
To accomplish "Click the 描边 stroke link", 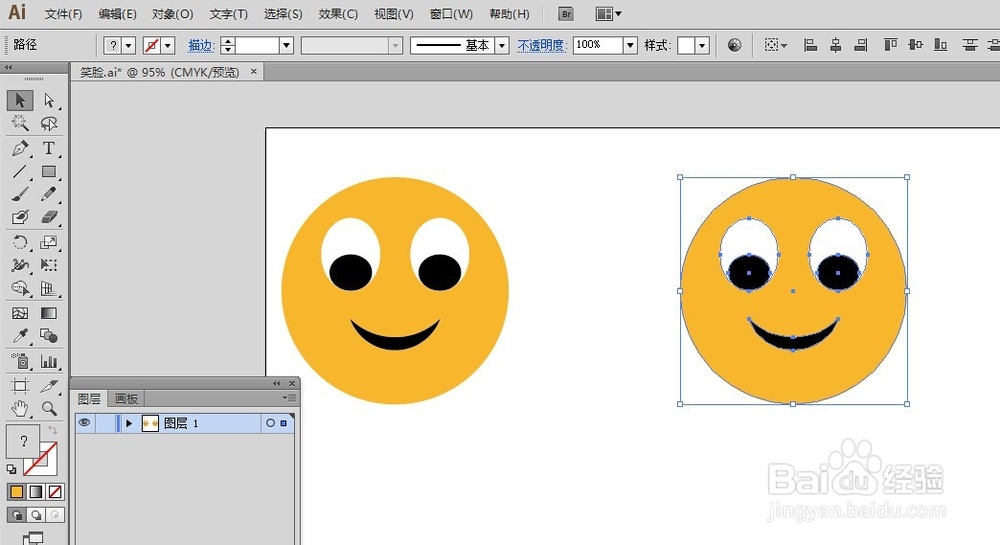I will pyautogui.click(x=201, y=45).
